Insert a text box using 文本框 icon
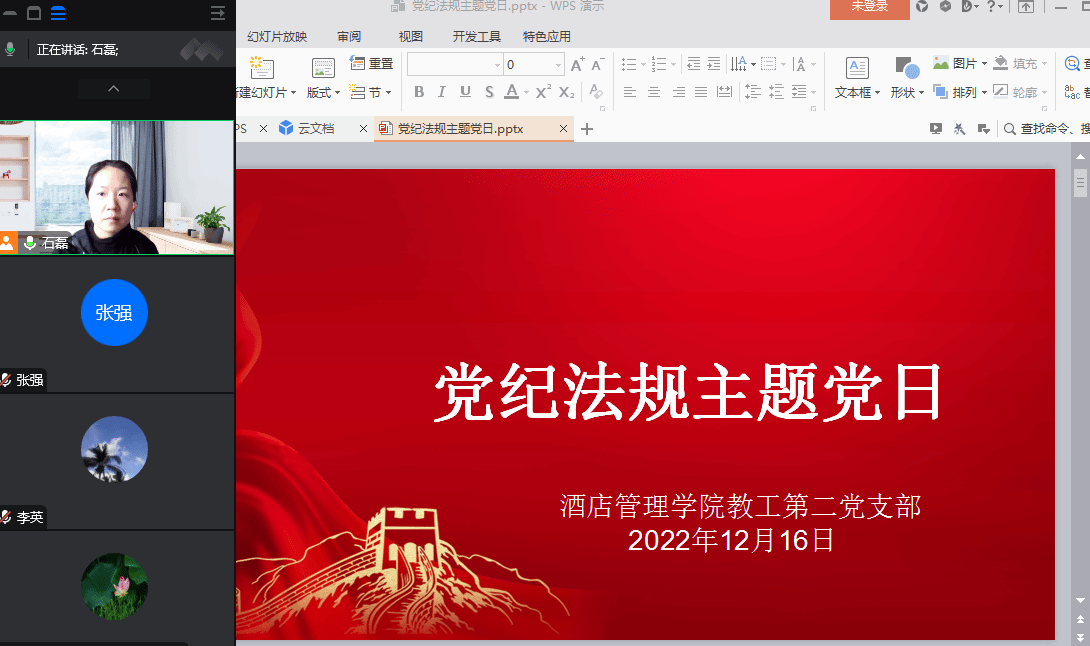Viewport: 1090px width, 646px height. point(857,68)
